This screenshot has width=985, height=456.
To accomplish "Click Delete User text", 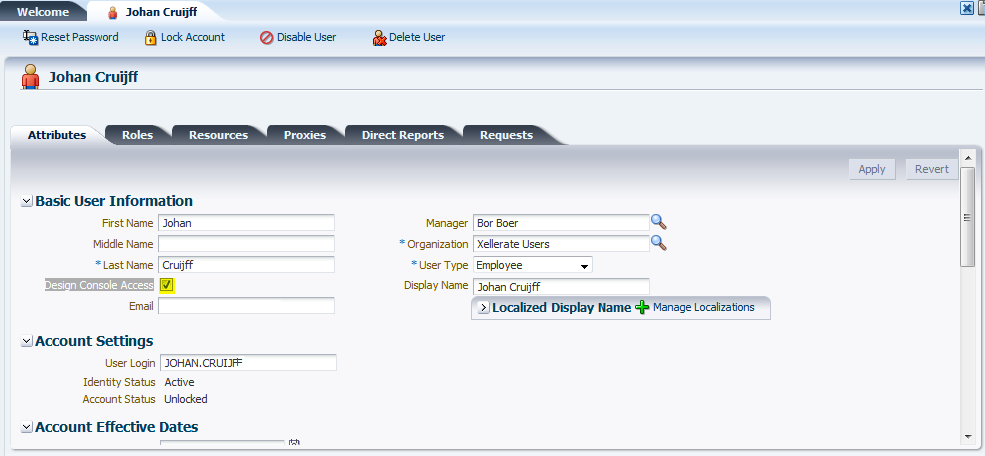I will 417,37.
